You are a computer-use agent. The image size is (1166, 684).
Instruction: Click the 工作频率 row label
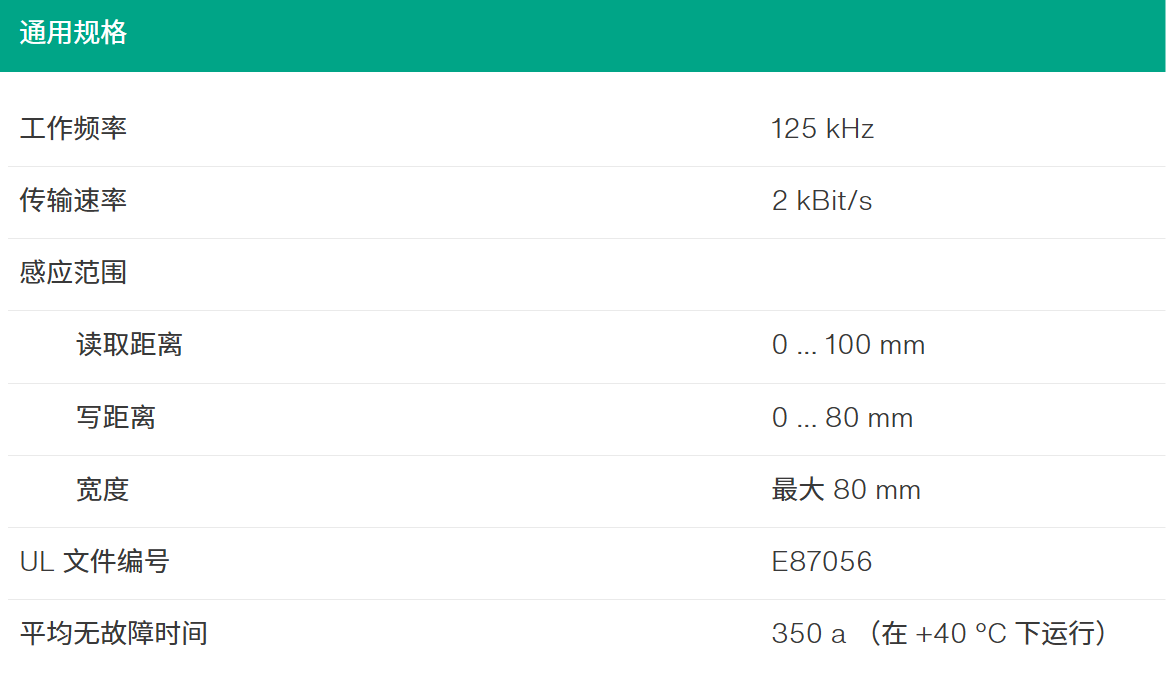(73, 129)
